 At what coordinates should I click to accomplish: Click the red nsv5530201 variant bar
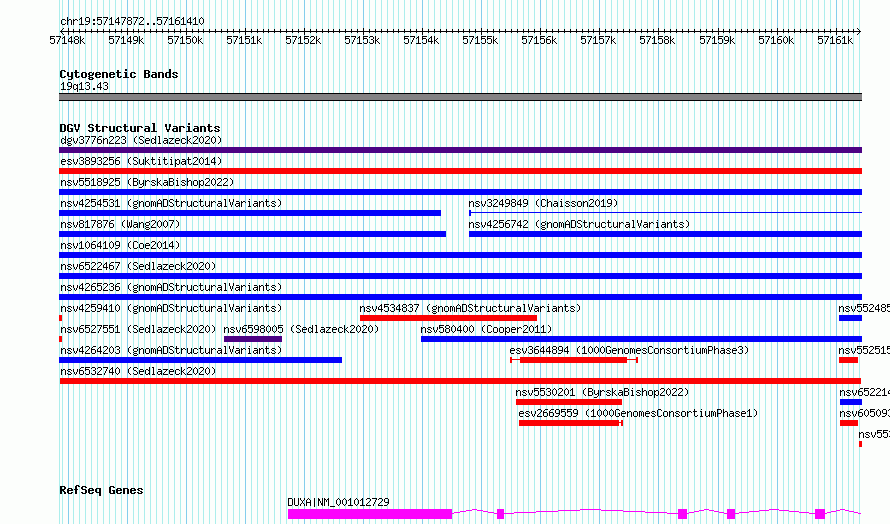click(569, 402)
